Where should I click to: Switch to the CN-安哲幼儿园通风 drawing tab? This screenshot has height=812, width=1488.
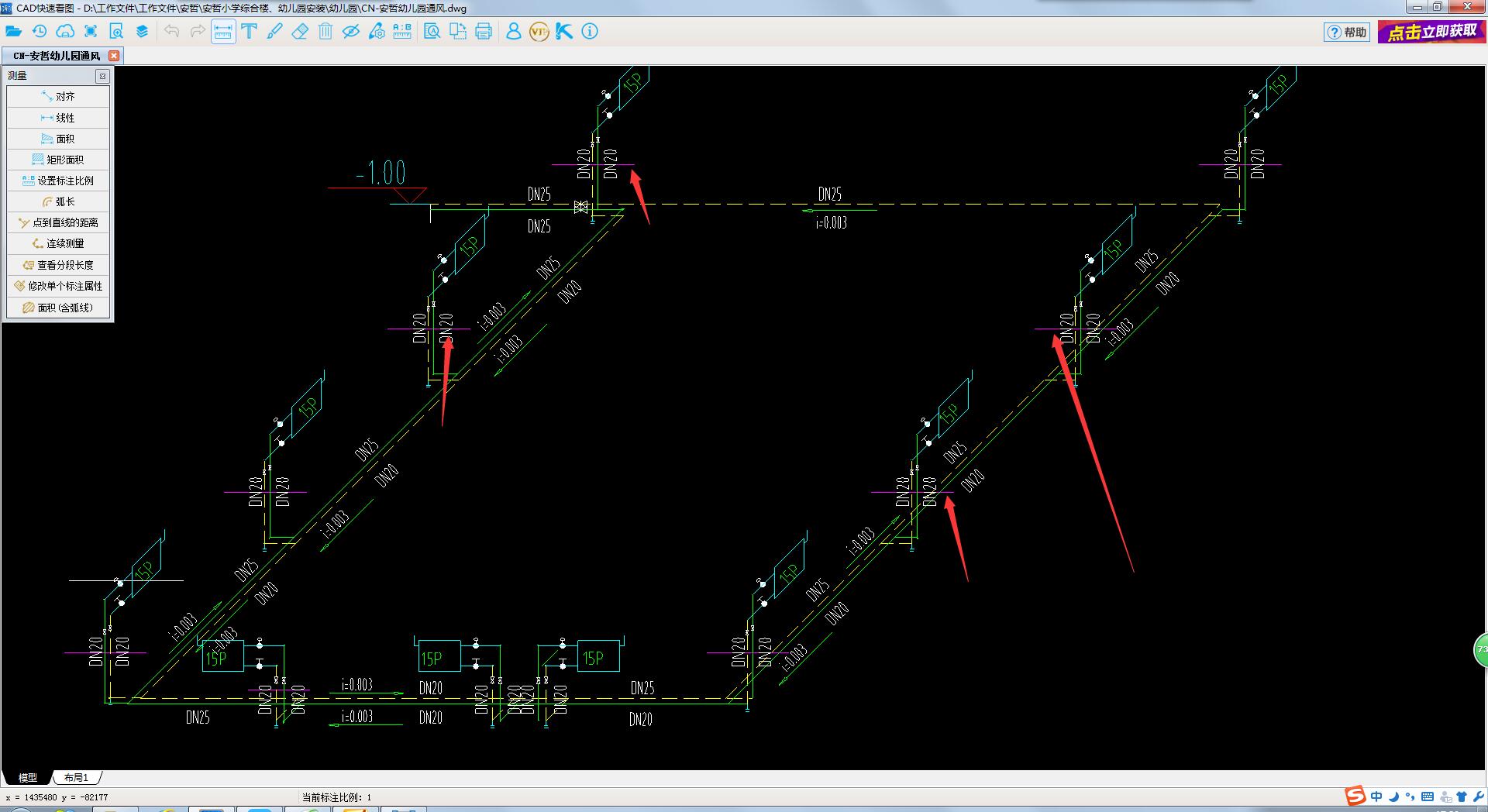point(57,56)
